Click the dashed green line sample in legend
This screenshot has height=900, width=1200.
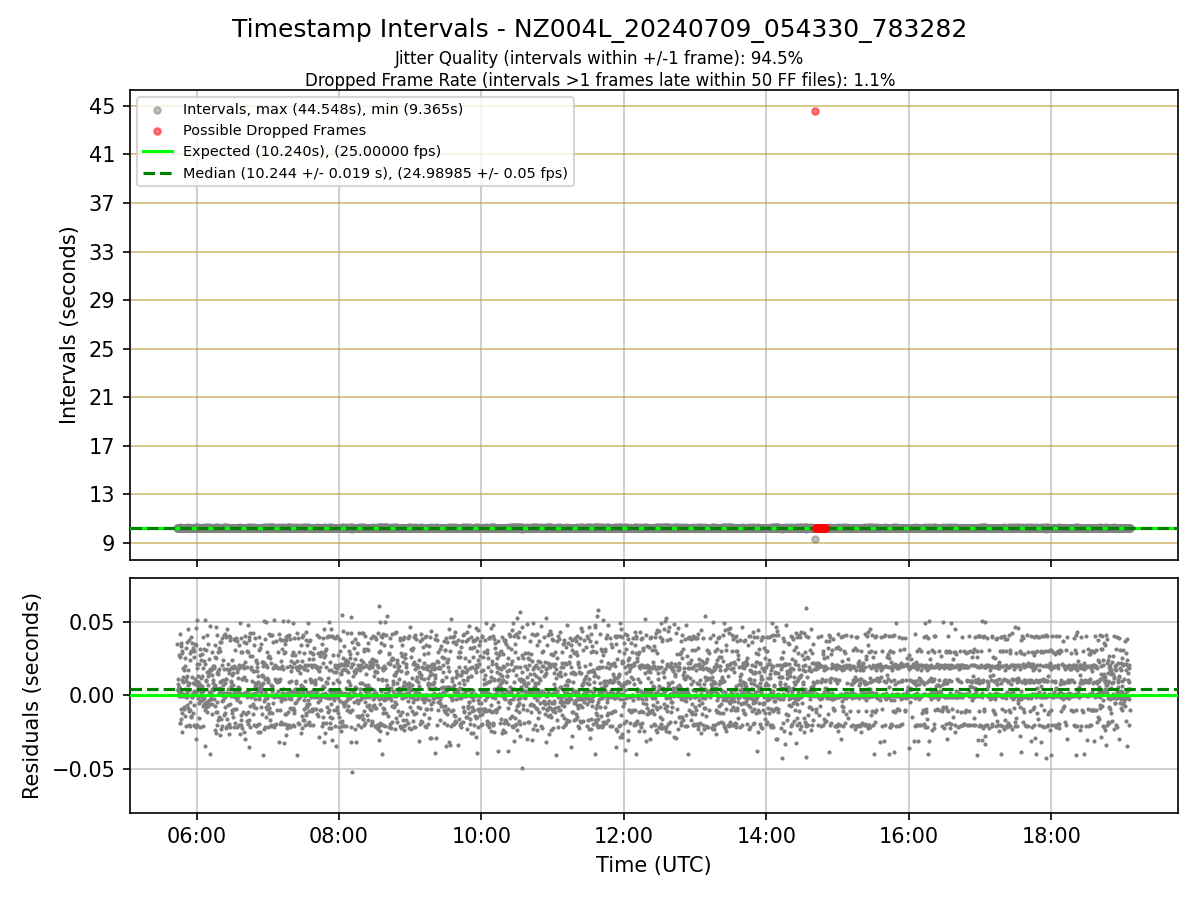tap(157, 173)
